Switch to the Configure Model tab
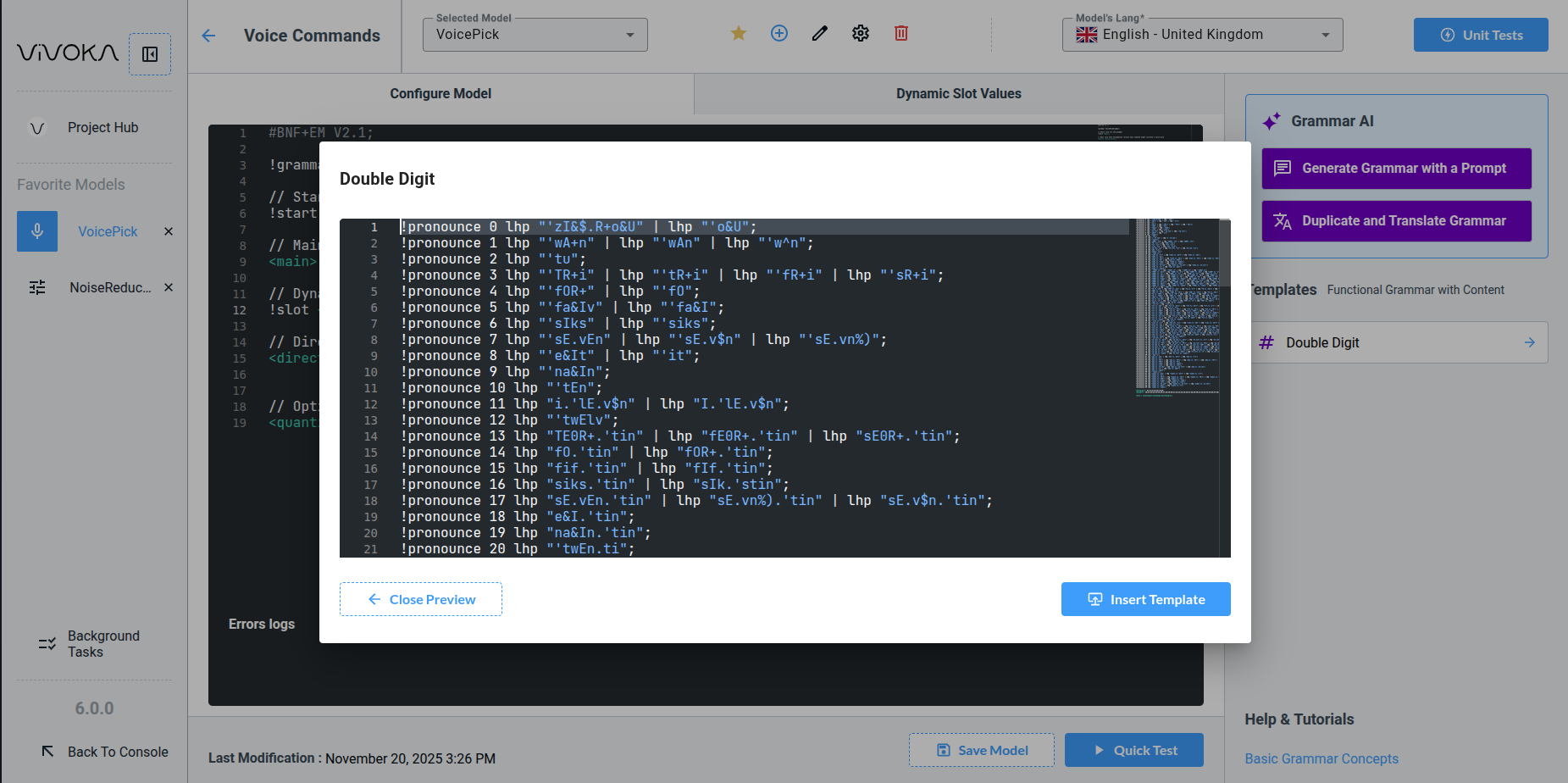This screenshot has height=783, width=1568. coord(440,94)
